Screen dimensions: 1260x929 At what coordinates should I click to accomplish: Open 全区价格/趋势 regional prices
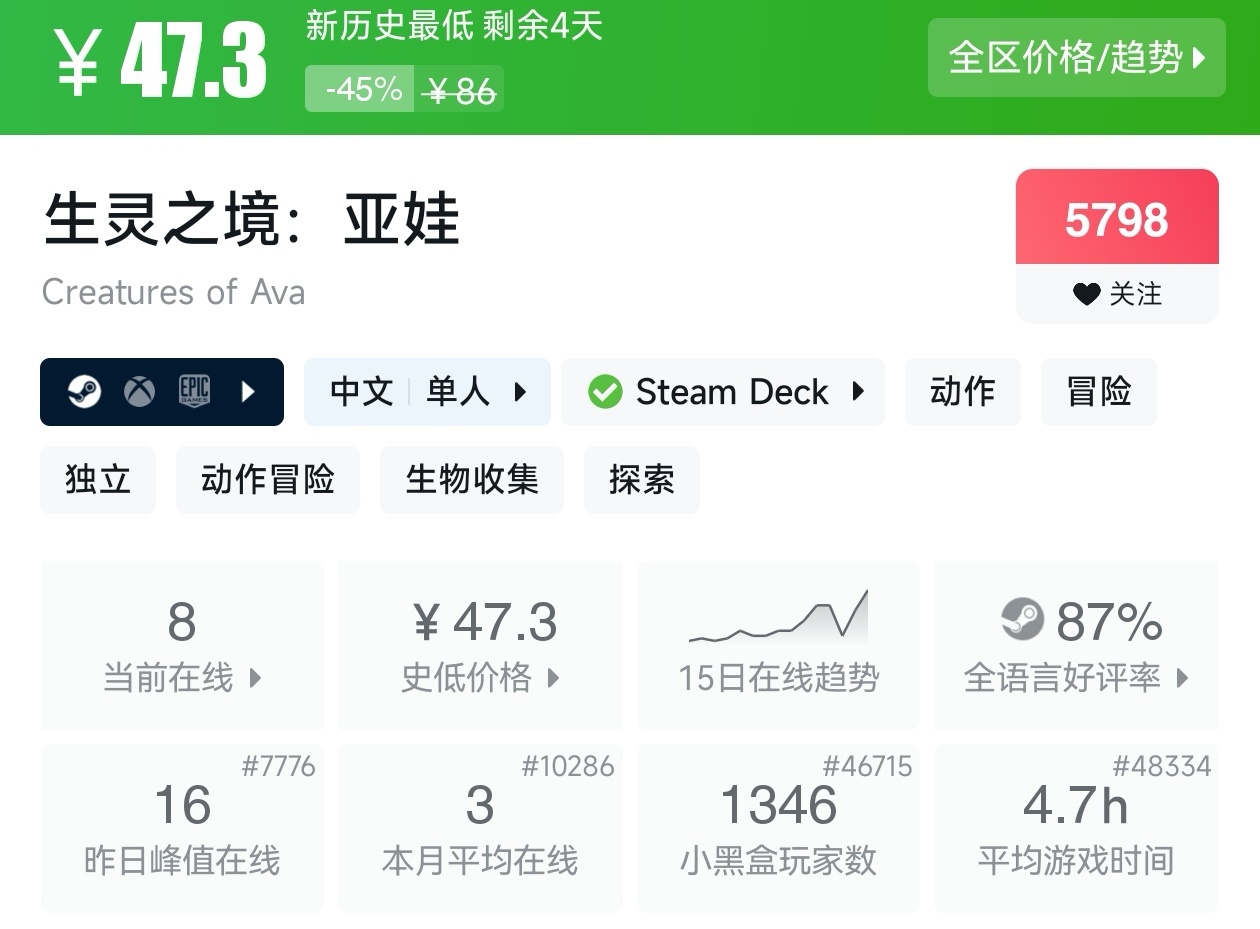click(1076, 58)
